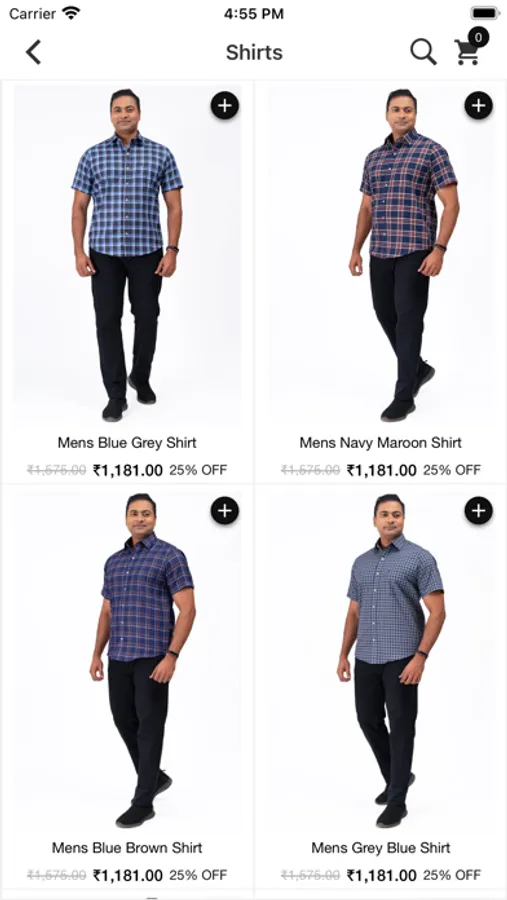Open Mens Navy Maroon Shirt product image
Image resolution: width=507 pixels, height=900 pixels.
(x=381, y=257)
